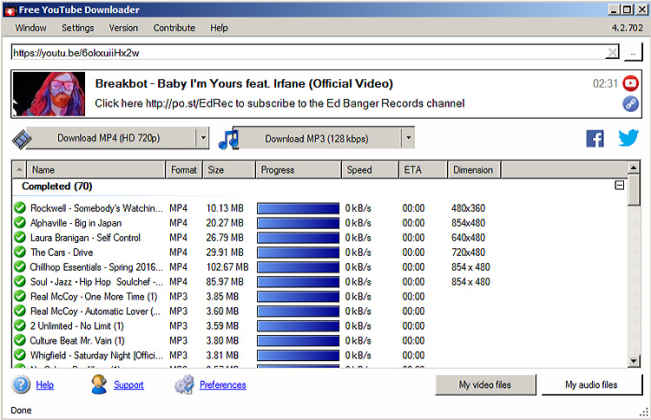
Task: Open the Twitter share icon
Action: [628, 138]
